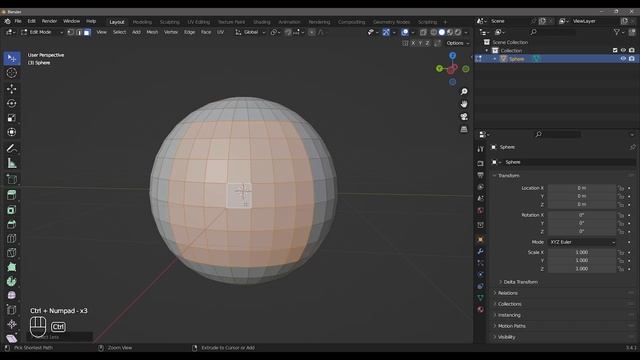Select the Poly Build tool
This screenshot has height=360, width=640.
[11, 267]
